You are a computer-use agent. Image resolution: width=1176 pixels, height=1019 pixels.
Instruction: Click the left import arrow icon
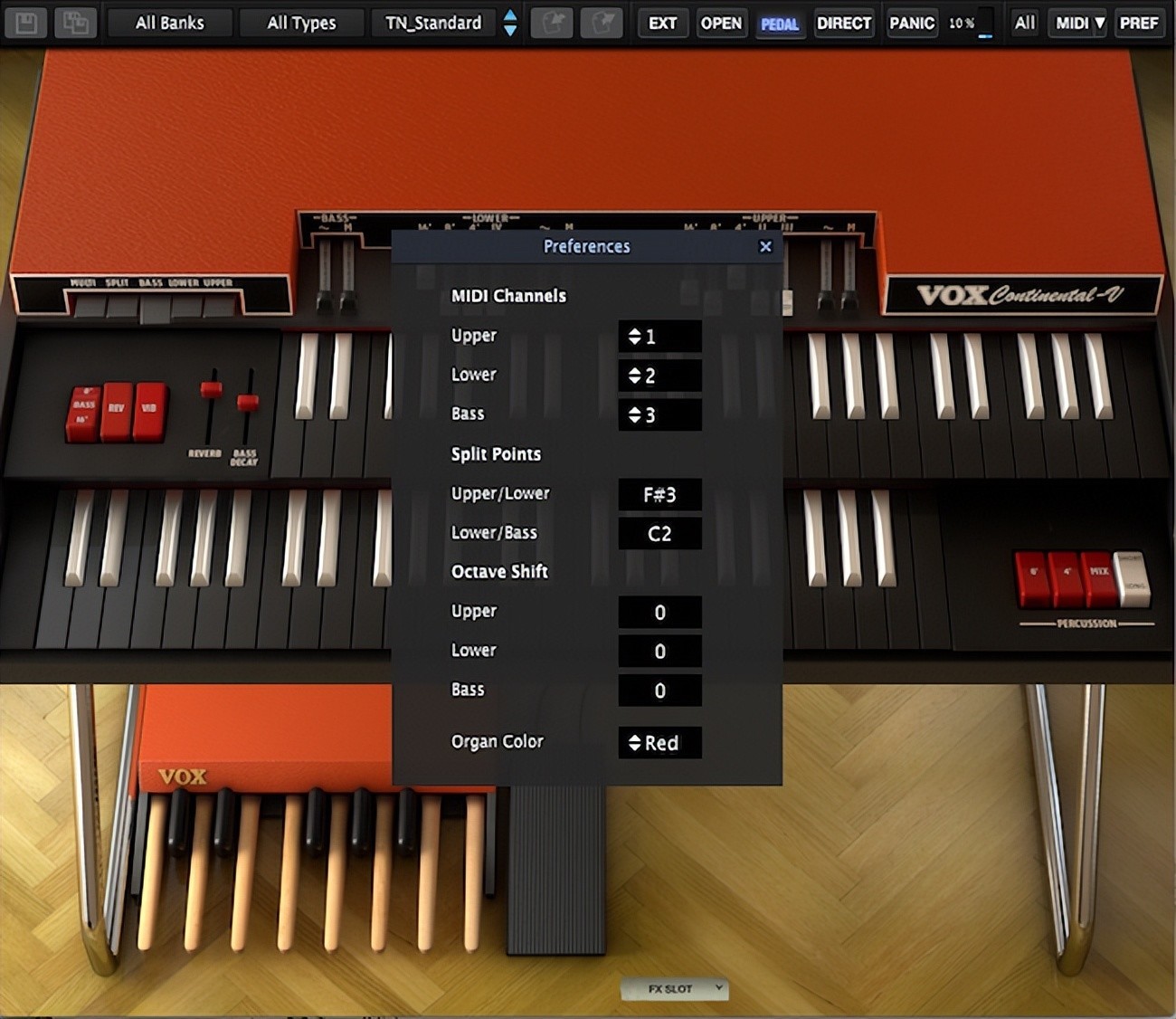[x=552, y=23]
